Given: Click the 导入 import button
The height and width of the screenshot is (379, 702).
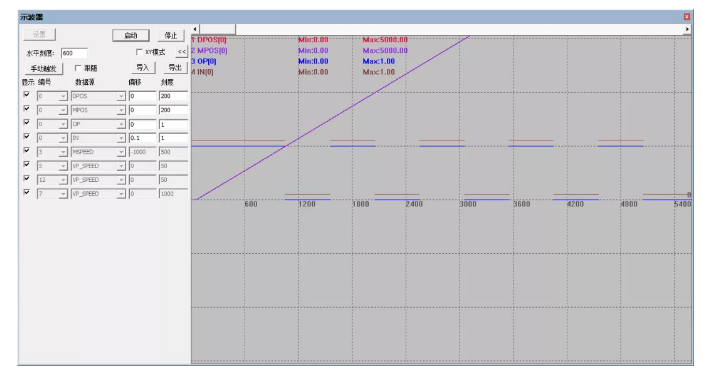Looking at the screenshot, I should (x=143, y=68).
